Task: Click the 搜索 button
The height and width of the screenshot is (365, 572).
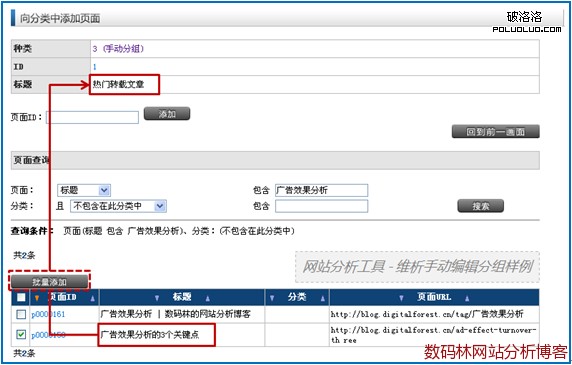Action: (480, 206)
